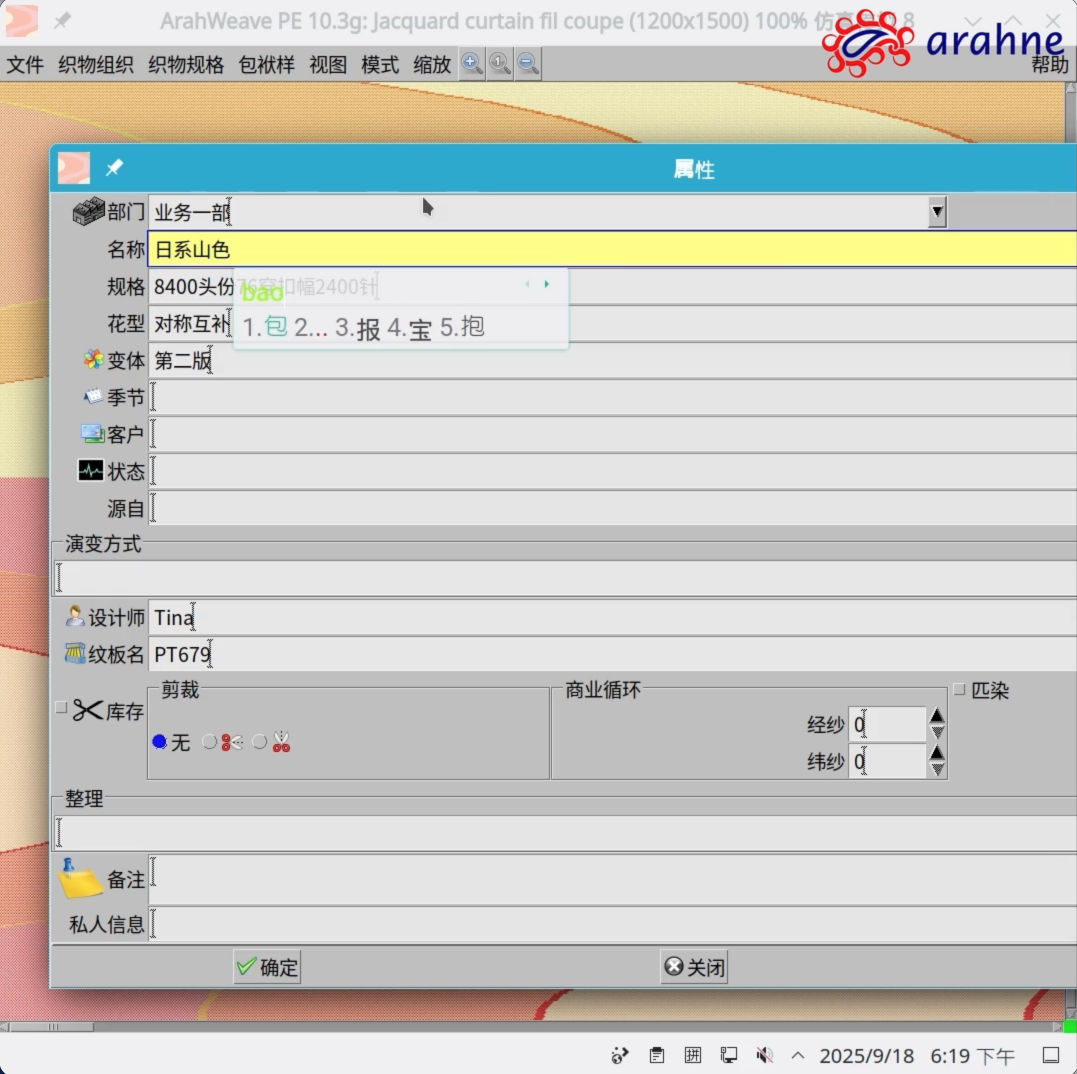The image size is (1077, 1074).
Task: Click the app icon in the 属性 dialog title bar
Action: 73,168
